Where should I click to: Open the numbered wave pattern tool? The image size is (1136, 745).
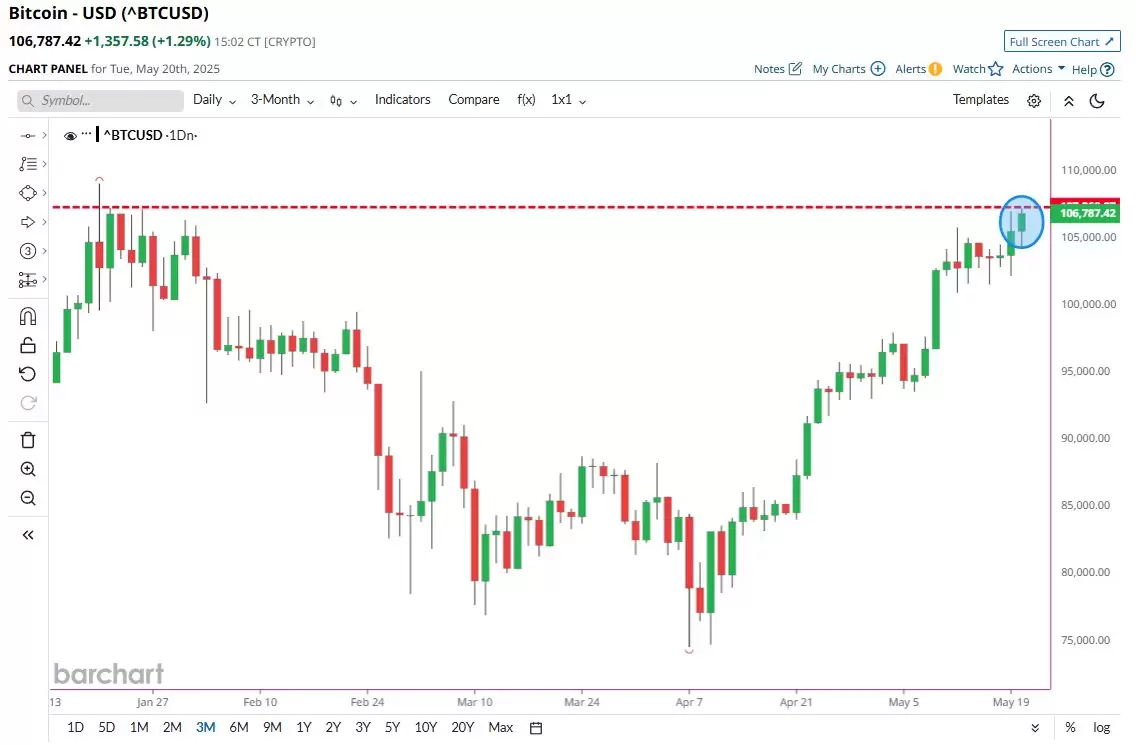(28, 251)
